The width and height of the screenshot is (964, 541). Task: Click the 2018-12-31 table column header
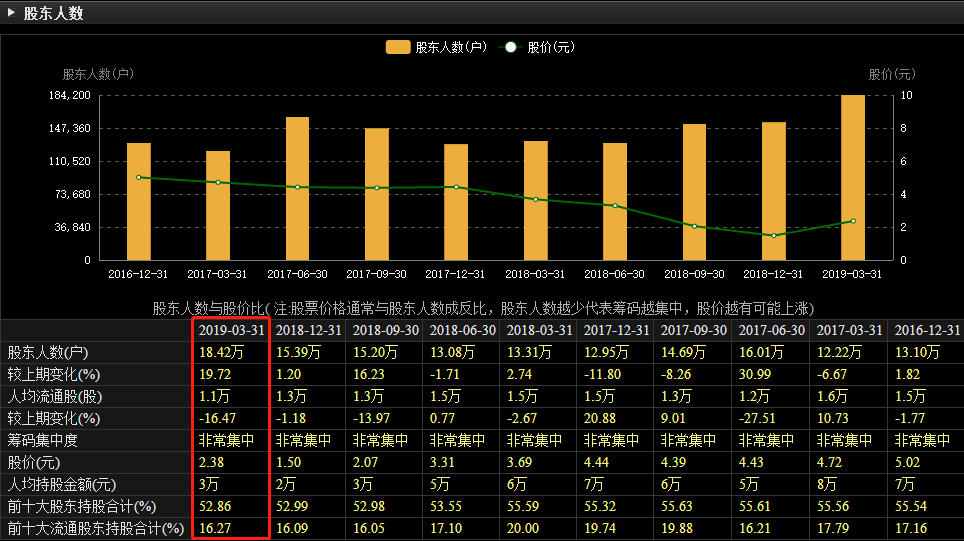coord(308,330)
